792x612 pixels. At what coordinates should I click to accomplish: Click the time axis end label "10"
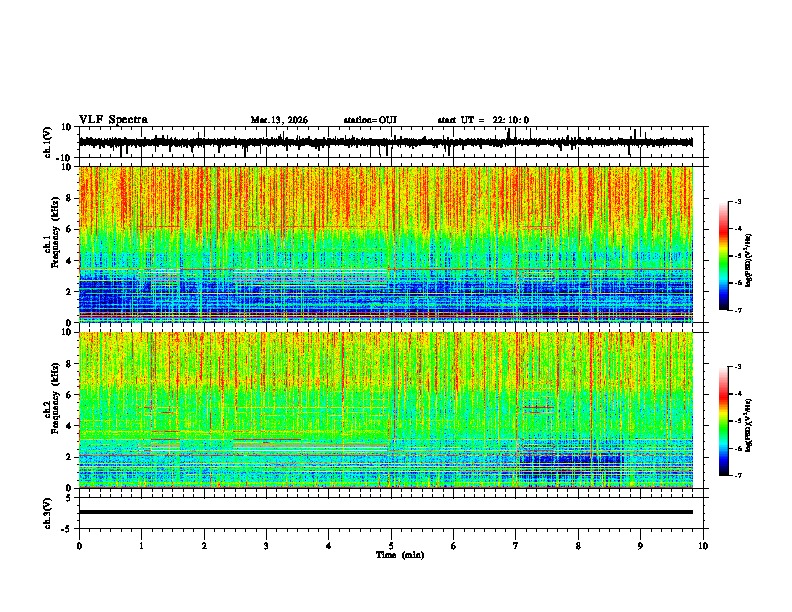[703, 546]
